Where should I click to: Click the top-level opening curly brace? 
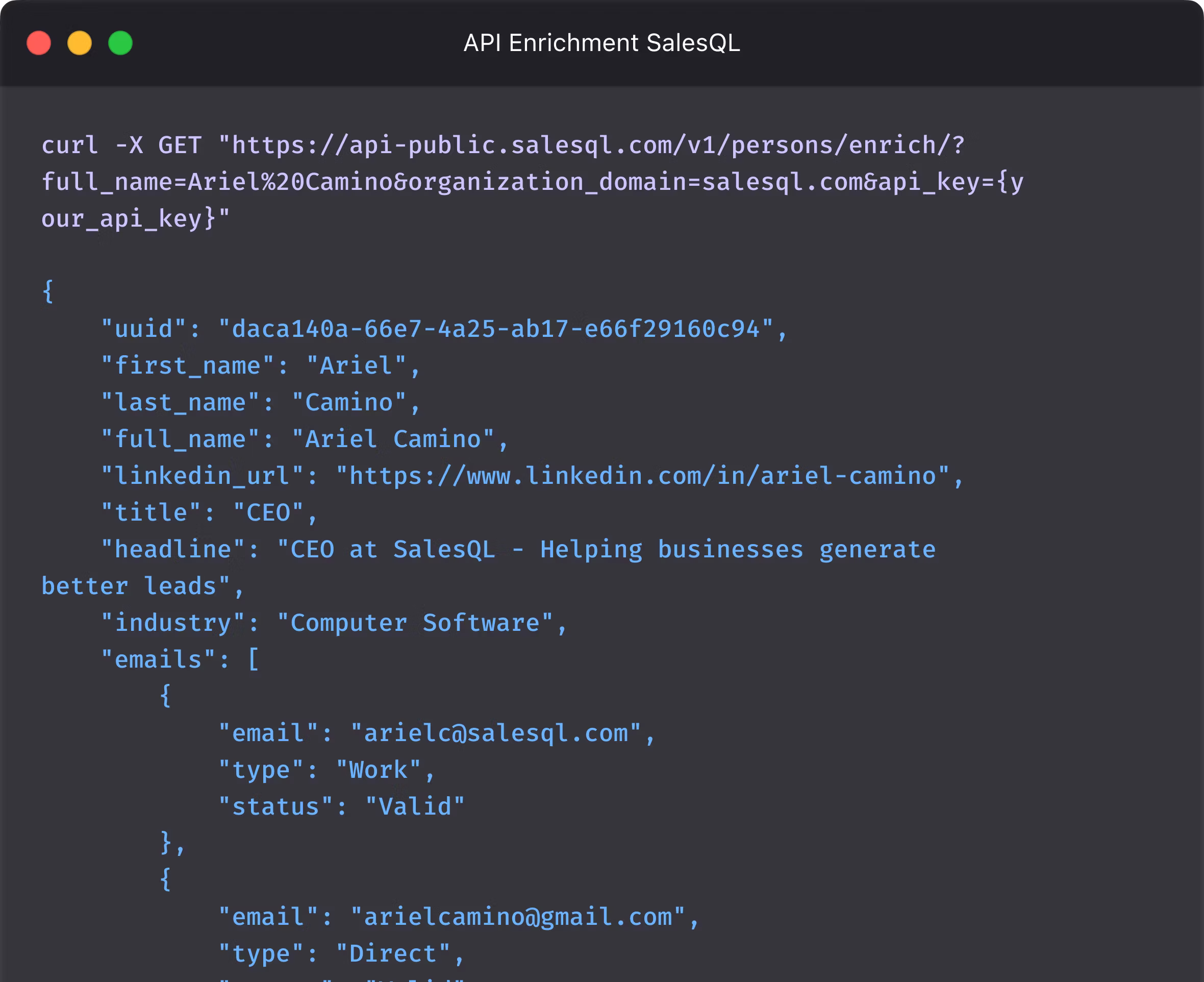pyautogui.click(x=48, y=292)
